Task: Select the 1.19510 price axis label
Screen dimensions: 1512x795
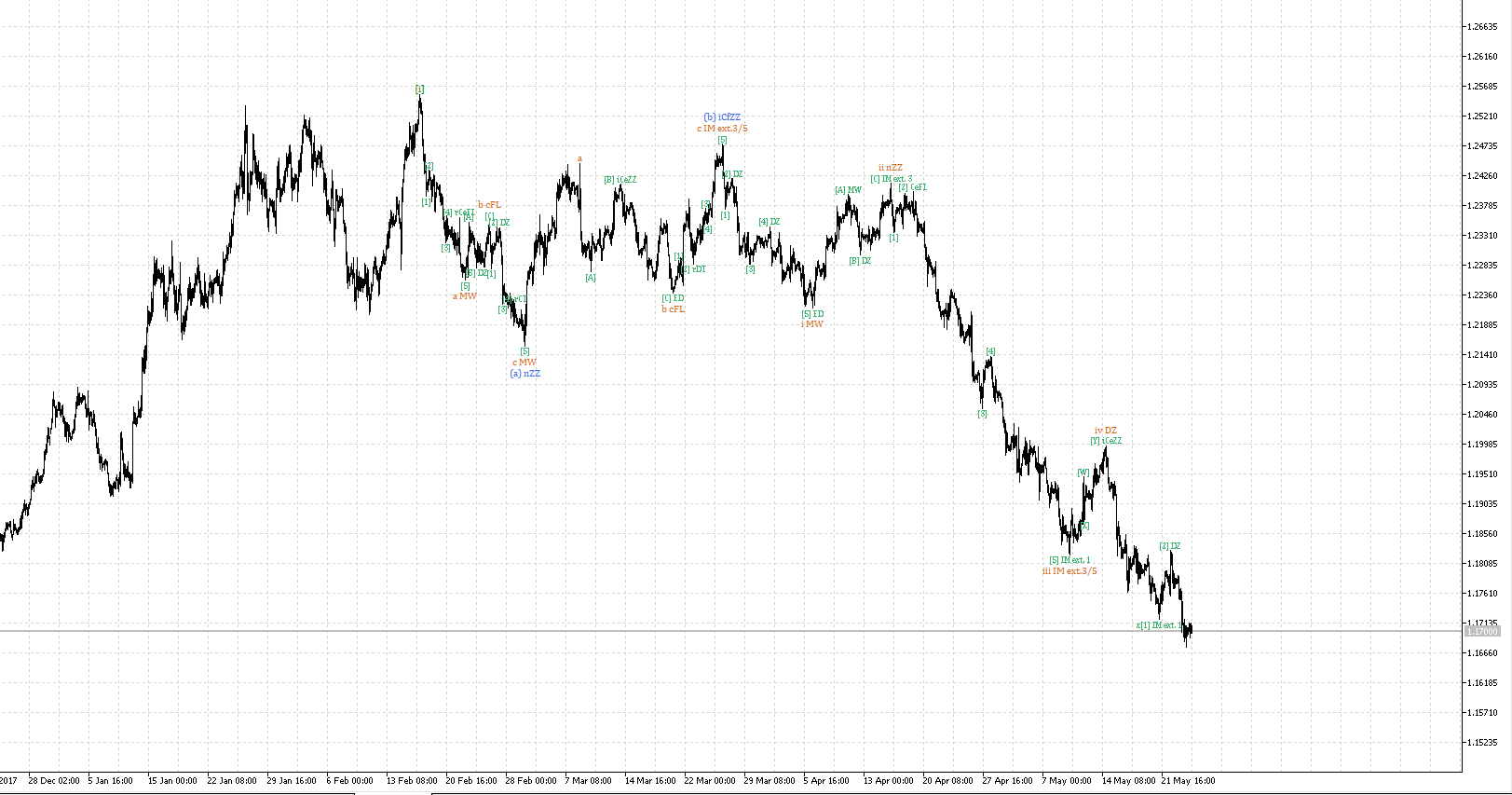Action: pos(1482,474)
